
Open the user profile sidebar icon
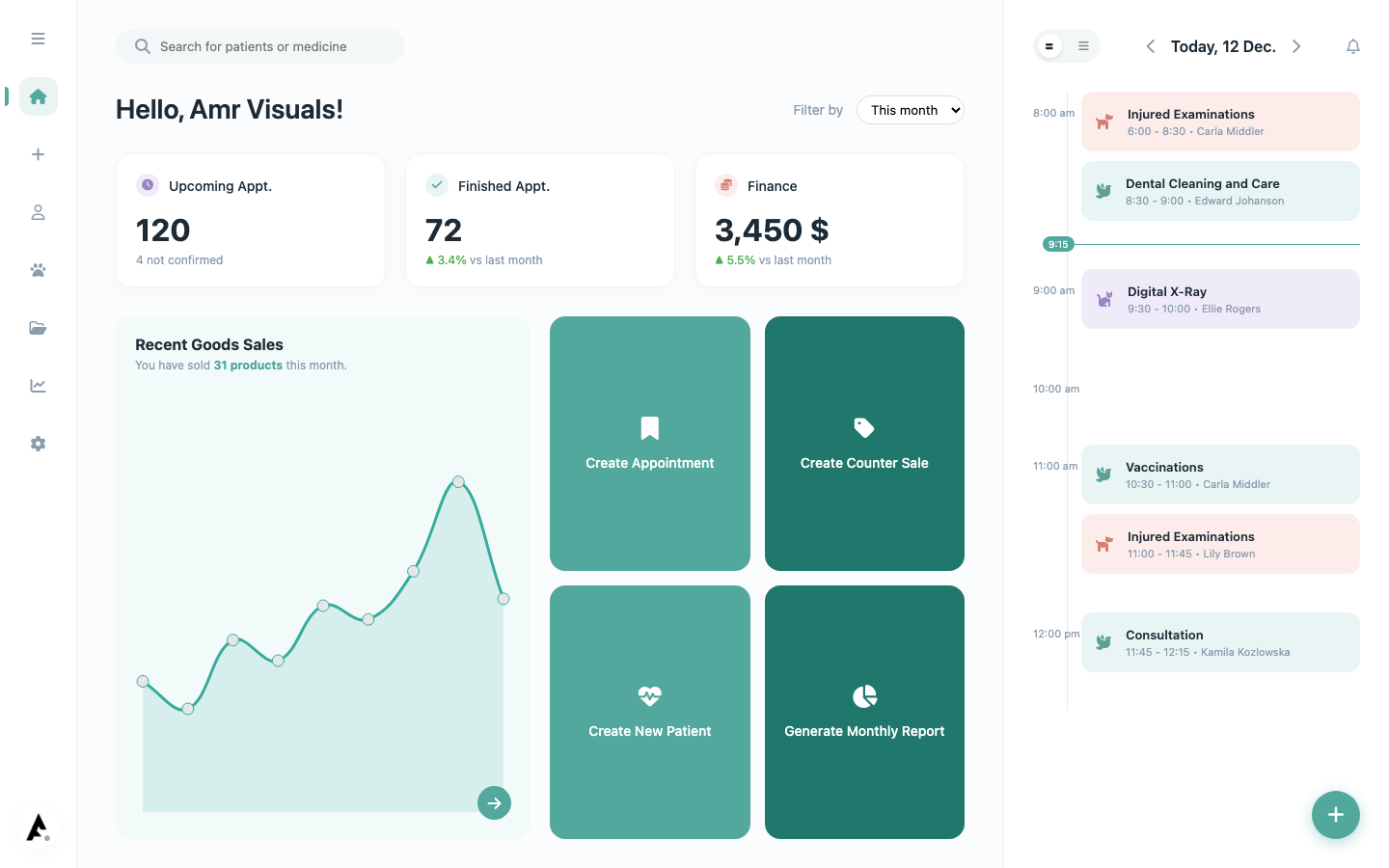point(38,212)
